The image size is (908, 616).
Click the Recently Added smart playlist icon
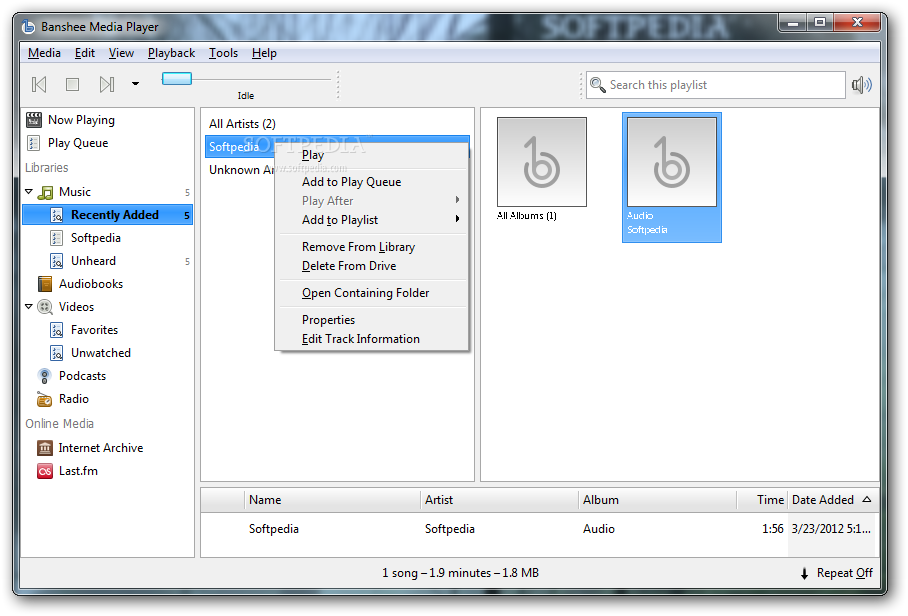pyautogui.click(x=56, y=215)
